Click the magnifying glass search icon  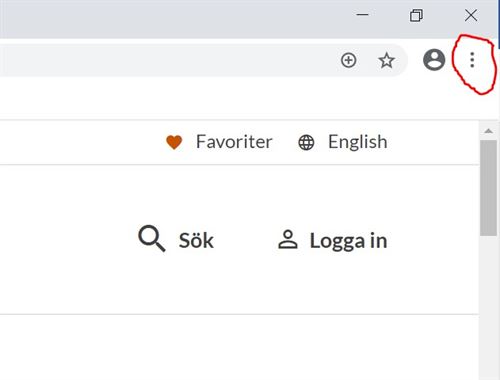152,238
